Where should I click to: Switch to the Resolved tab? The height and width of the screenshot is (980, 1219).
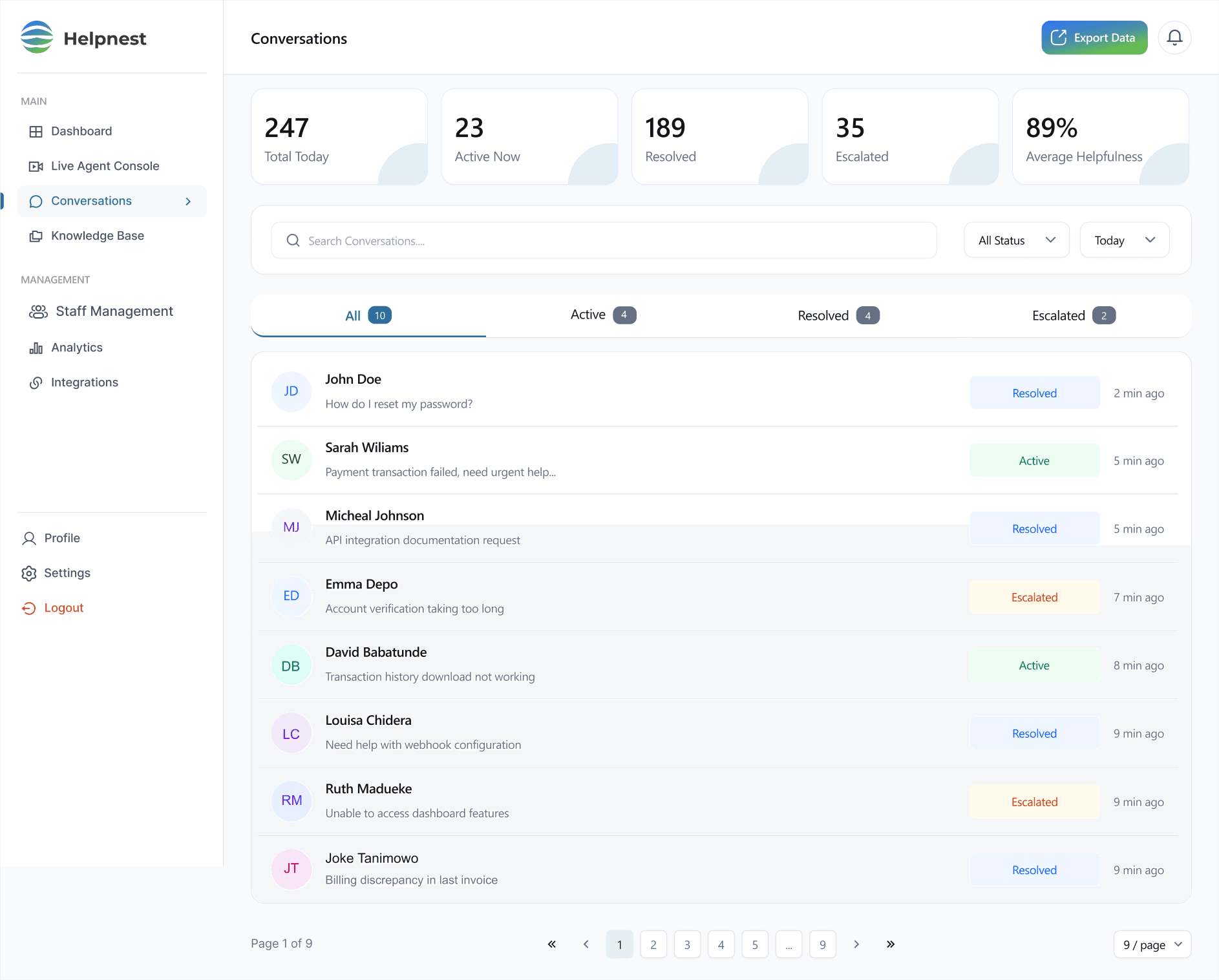[x=838, y=316]
